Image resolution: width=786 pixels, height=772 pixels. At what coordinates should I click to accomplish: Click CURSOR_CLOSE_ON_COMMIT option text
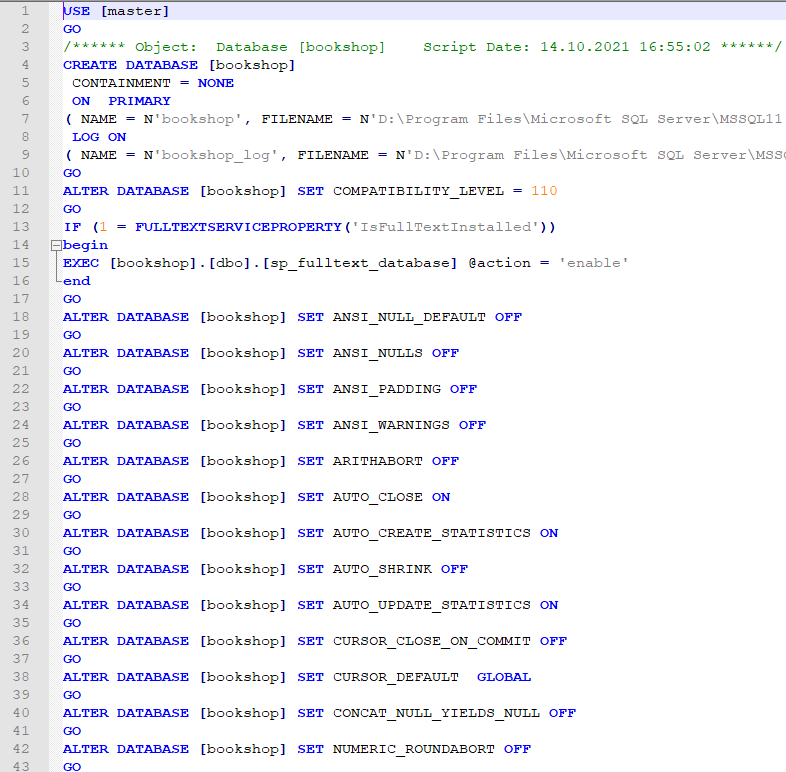[x=432, y=642]
